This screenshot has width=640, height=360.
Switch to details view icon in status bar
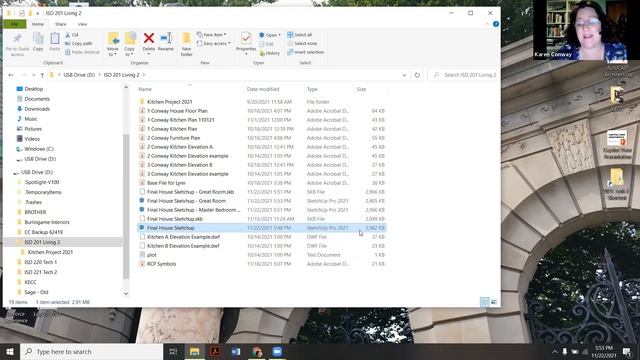click(484, 302)
